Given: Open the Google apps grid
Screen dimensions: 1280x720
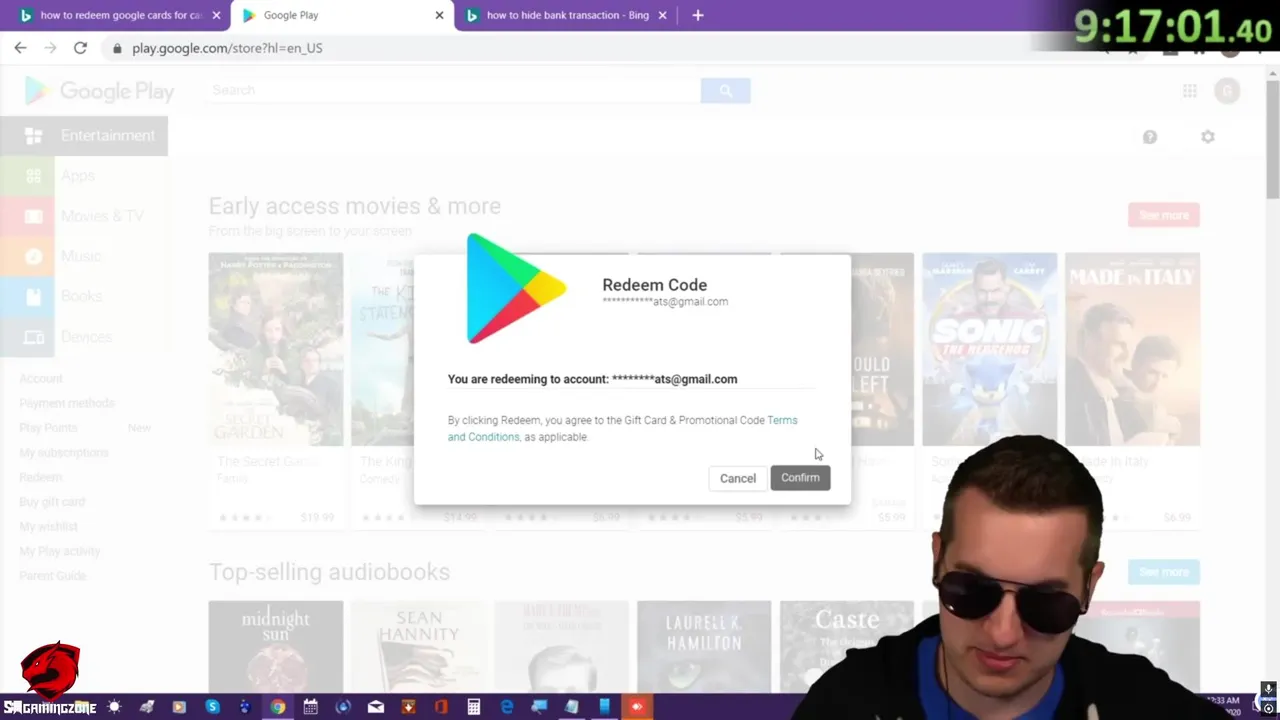Looking at the screenshot, I should pos(1190,91).
